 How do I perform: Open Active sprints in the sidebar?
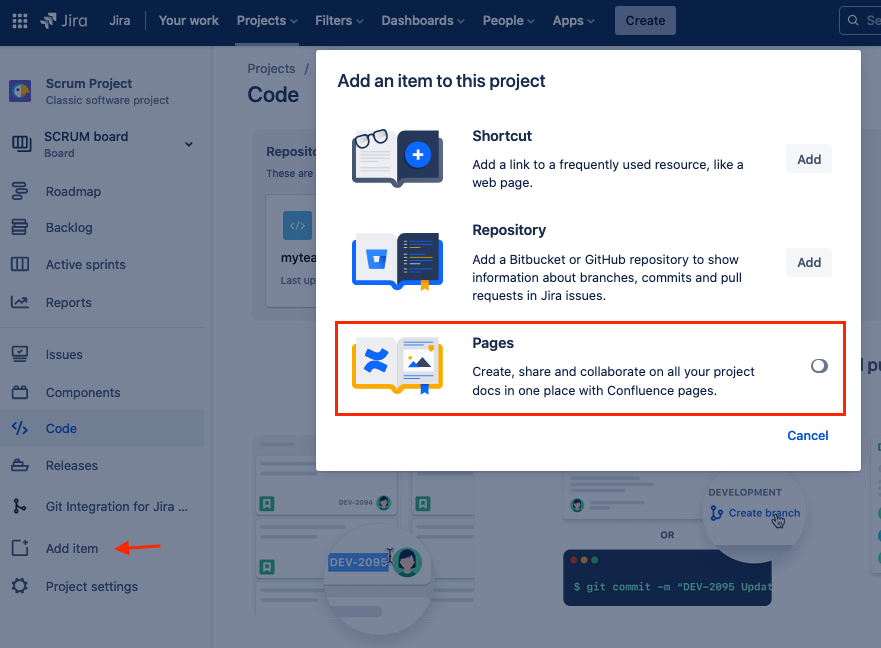point(86,265)
